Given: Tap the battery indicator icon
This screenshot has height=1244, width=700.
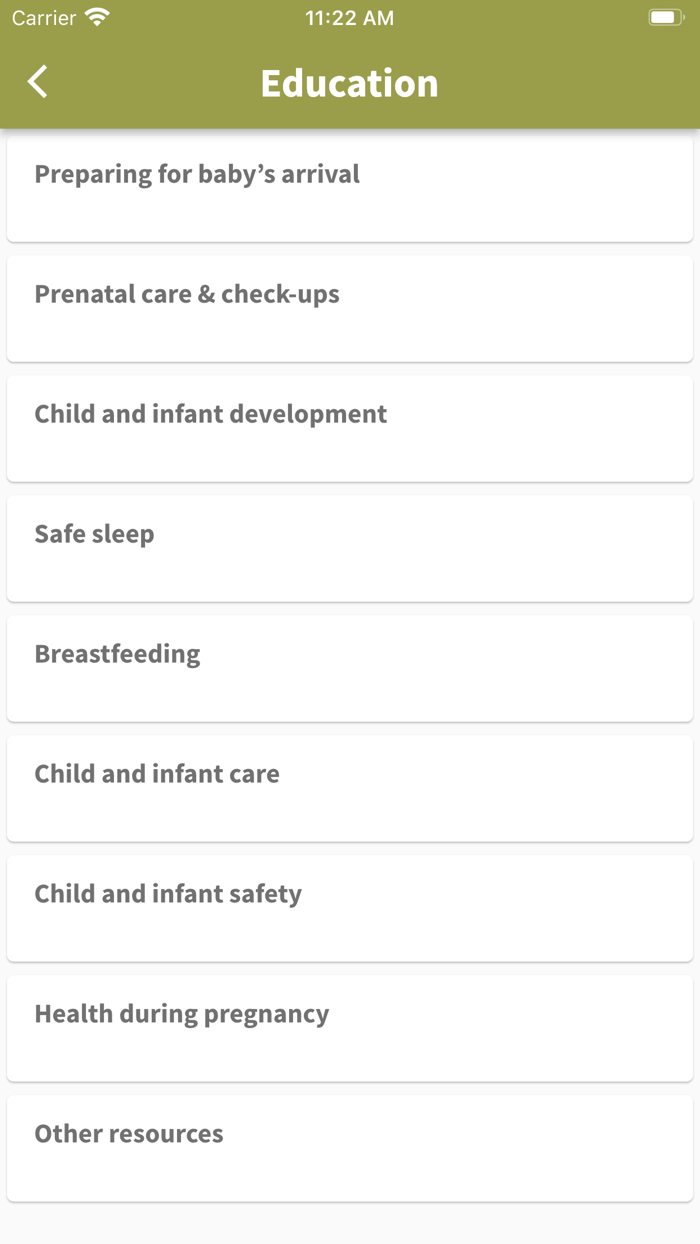Looking at the screenshot, I should coord(664,15).
